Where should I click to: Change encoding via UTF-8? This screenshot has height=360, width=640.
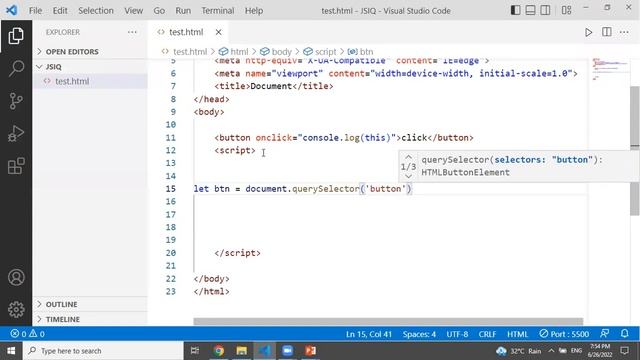(457, 334)
